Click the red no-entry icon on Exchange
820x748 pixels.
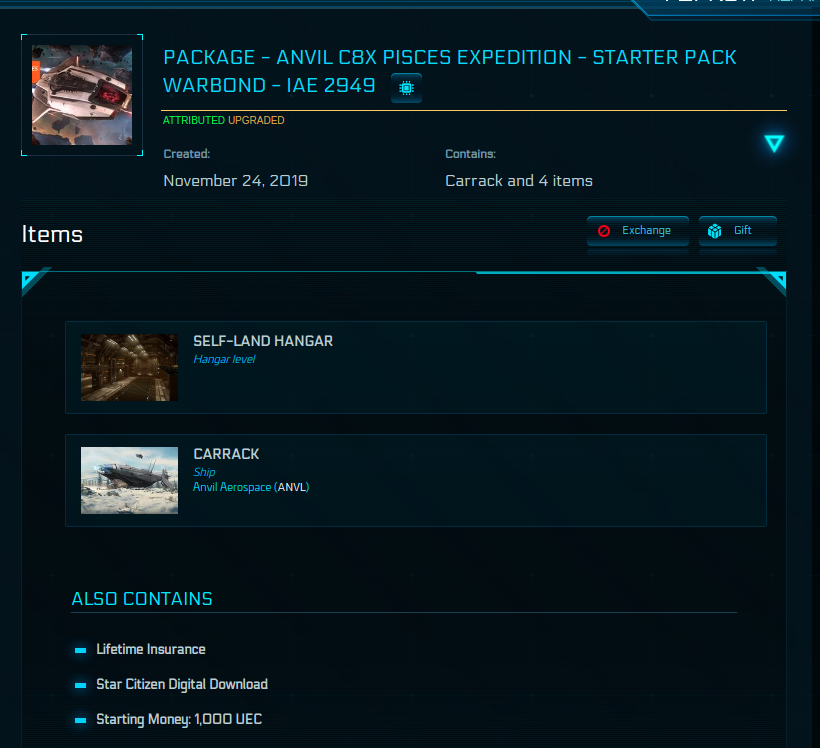coord(604,231)
